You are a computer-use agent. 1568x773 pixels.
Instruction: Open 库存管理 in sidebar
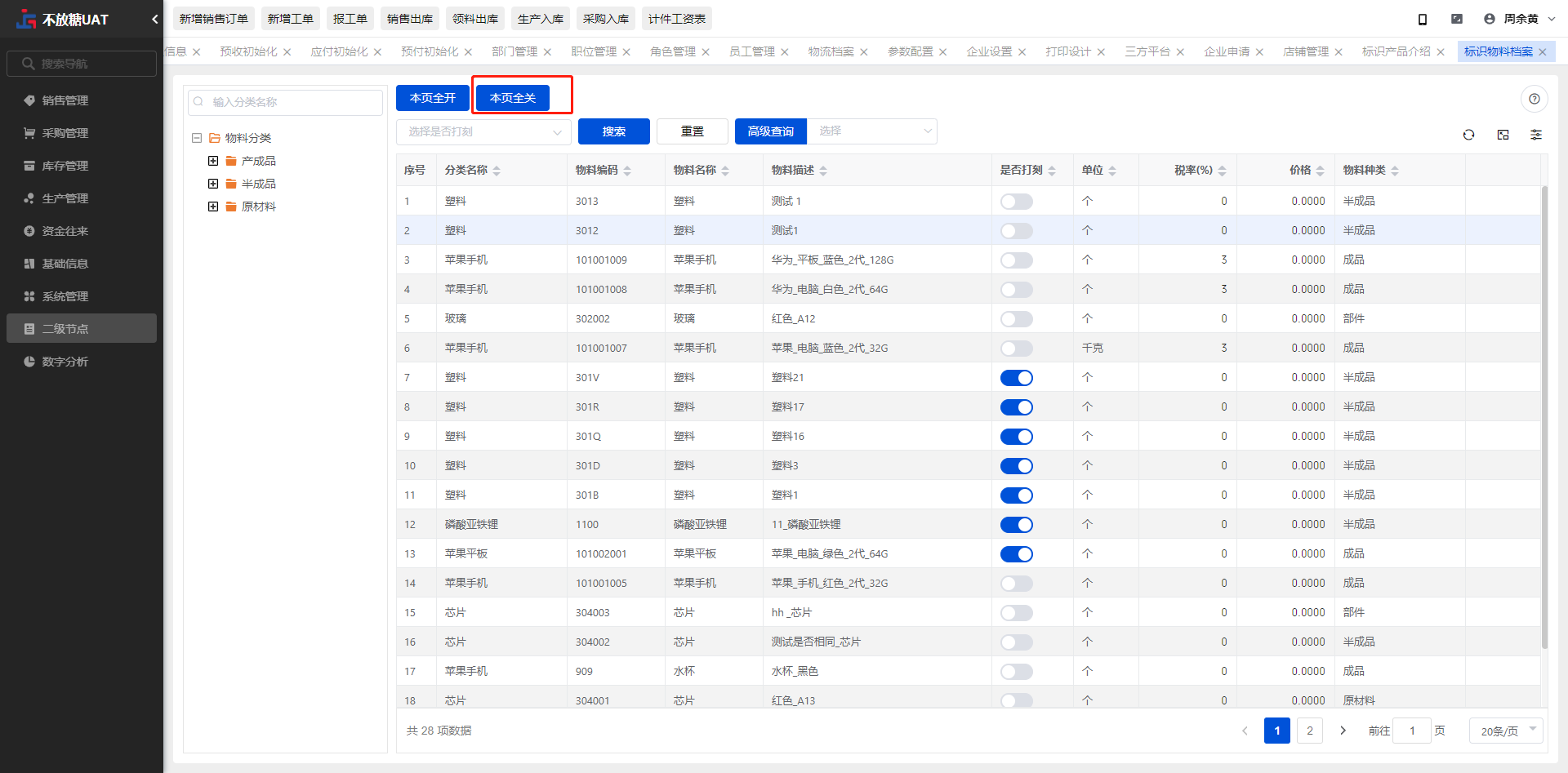point(82,166)
